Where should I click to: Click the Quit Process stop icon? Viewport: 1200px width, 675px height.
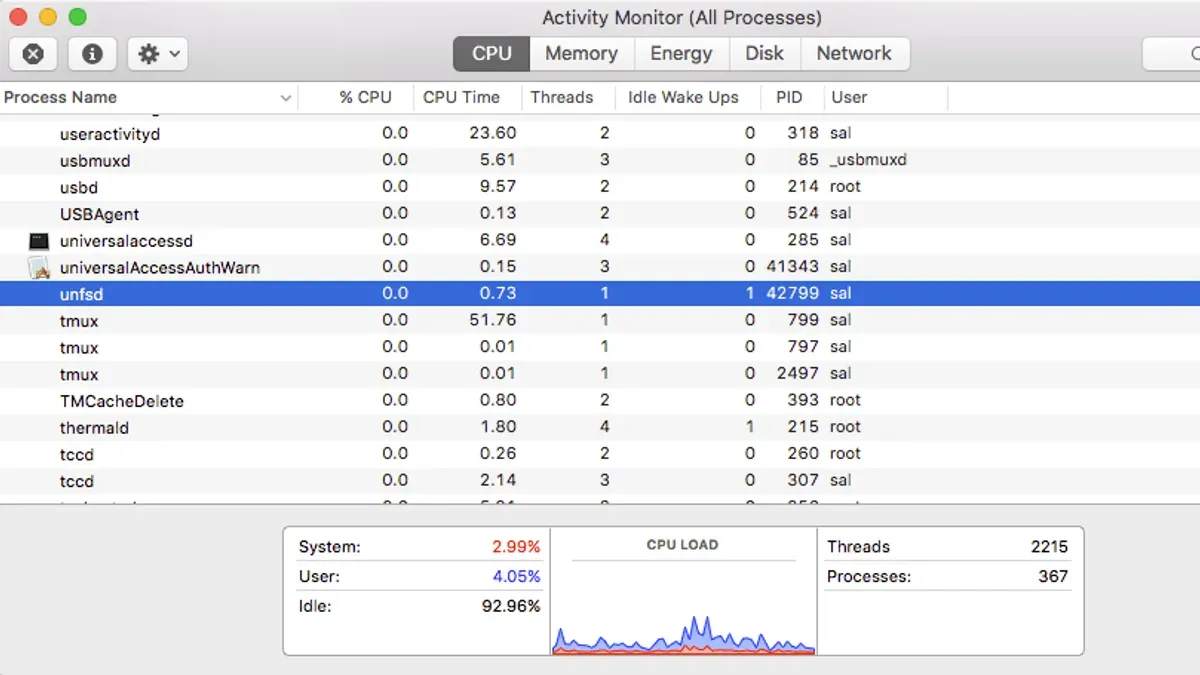33,54
